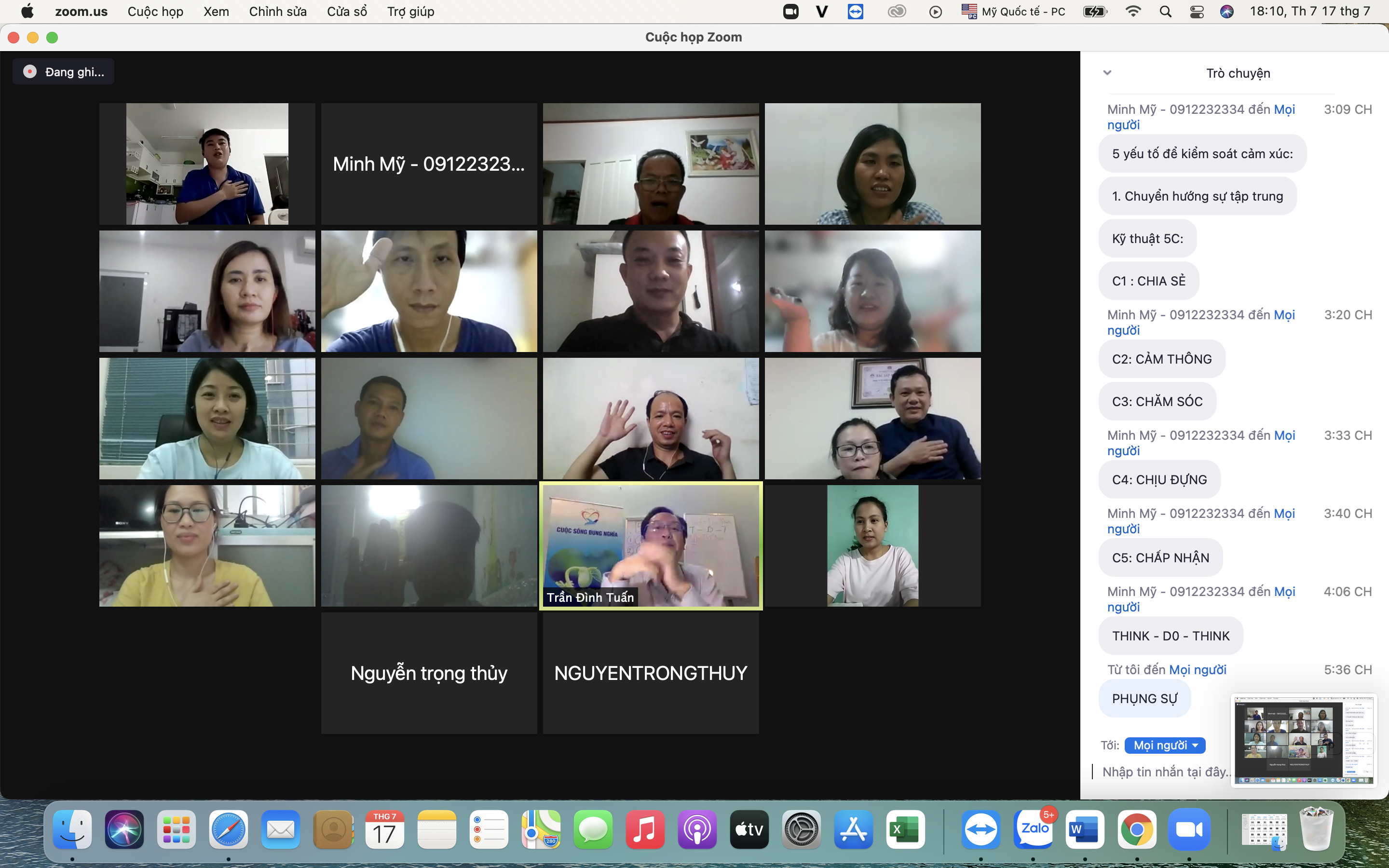This screenshot has width=1389, height=868.
Task: Click the Zoom camera menu bar icon
Action: pos(791,12)
